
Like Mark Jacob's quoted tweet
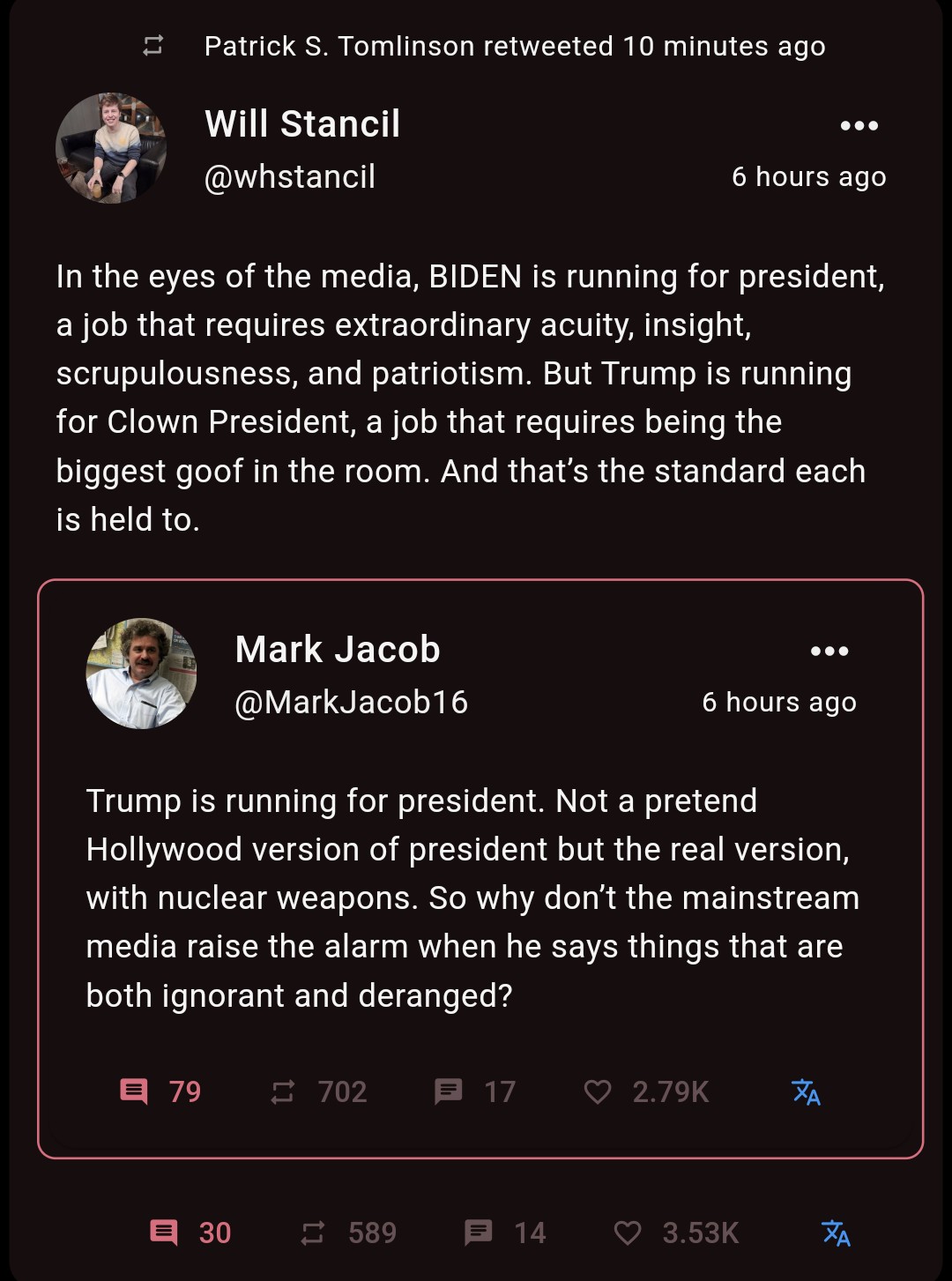click(645, 1091)
